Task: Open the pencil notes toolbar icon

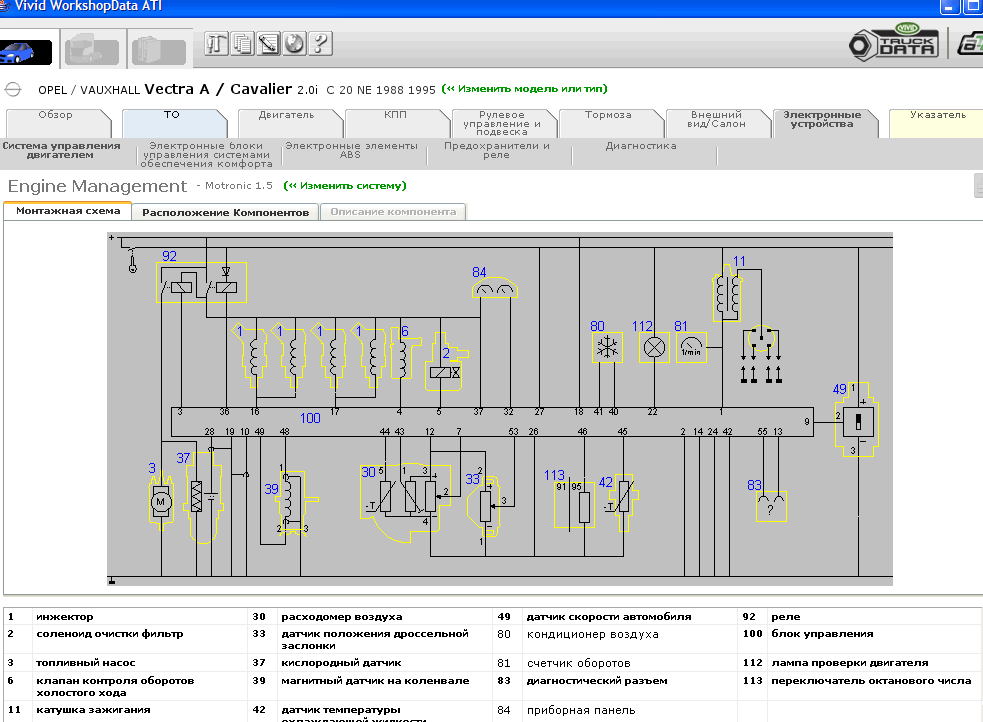Action: click(268, 44)
